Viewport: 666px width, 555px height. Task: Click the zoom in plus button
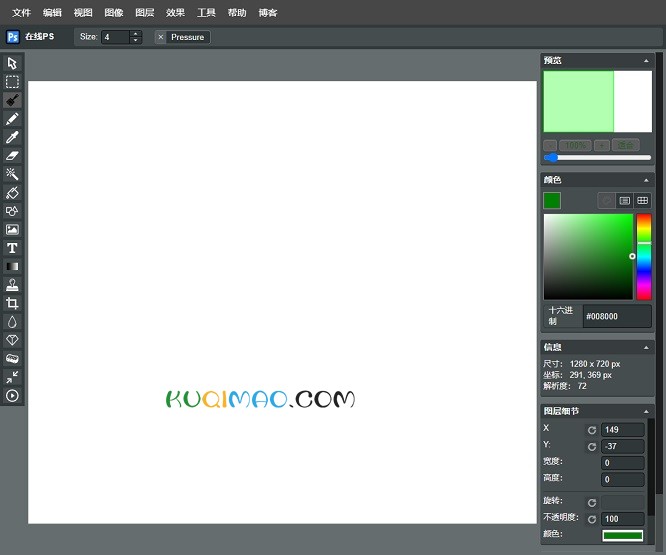(601, 145)
